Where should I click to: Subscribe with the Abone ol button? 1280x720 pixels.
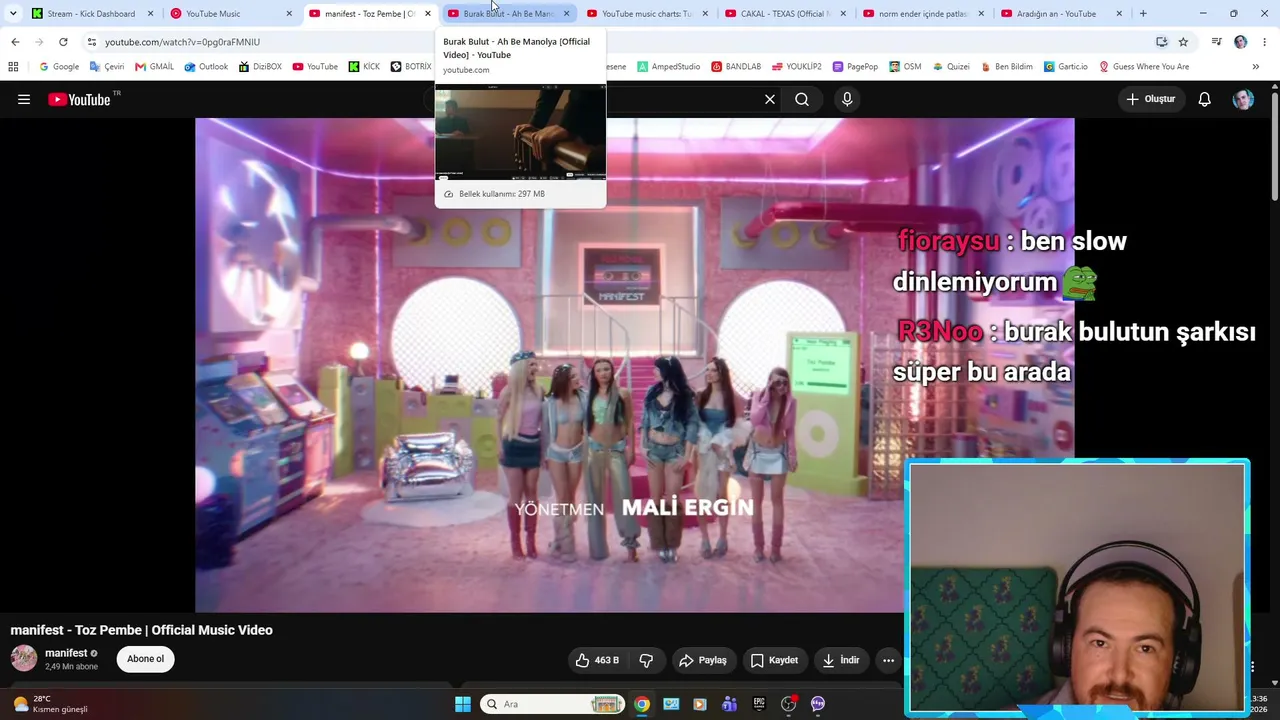click(x=145, y=659)
